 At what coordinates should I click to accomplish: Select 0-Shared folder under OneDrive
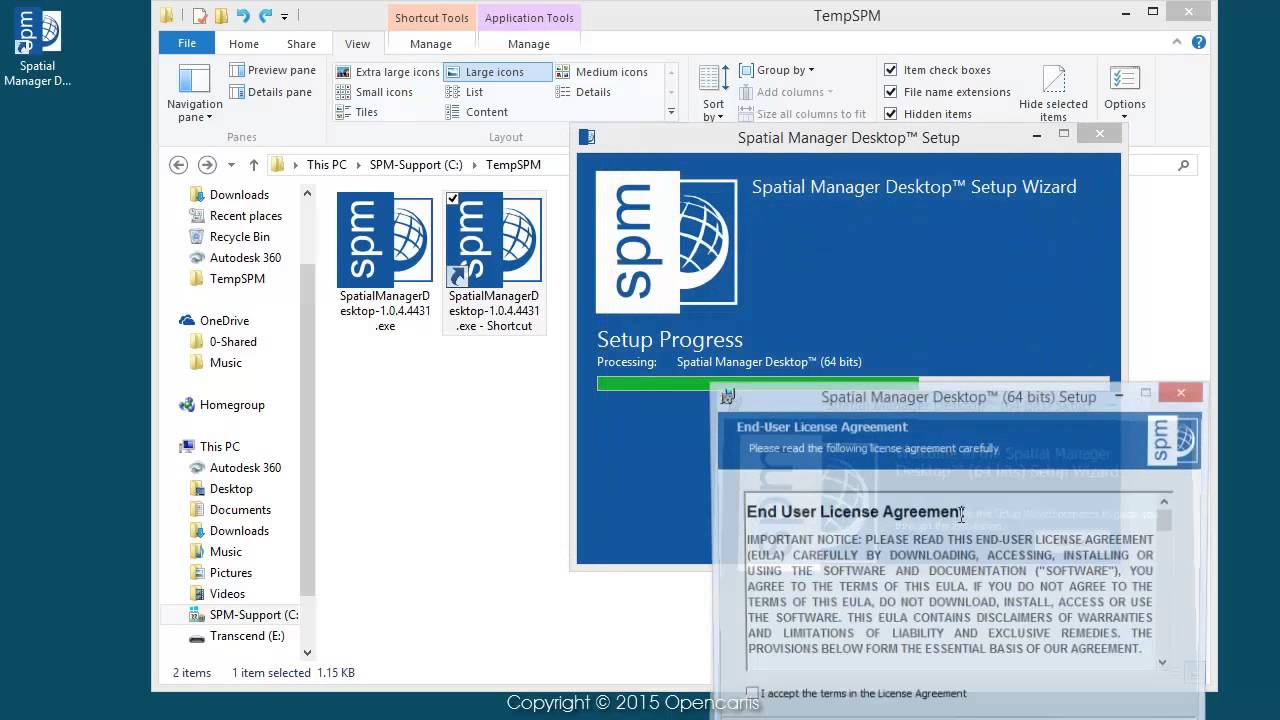[233, 342]
